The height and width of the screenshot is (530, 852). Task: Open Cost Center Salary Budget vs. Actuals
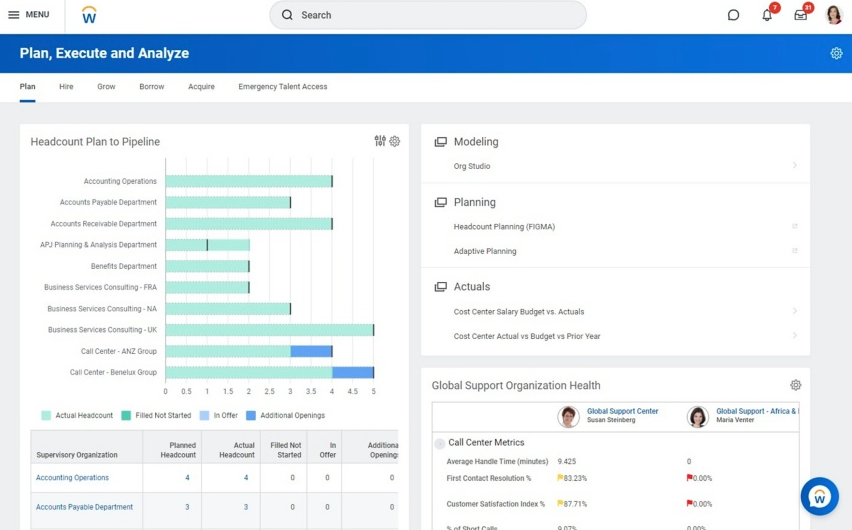pos(519,311)
